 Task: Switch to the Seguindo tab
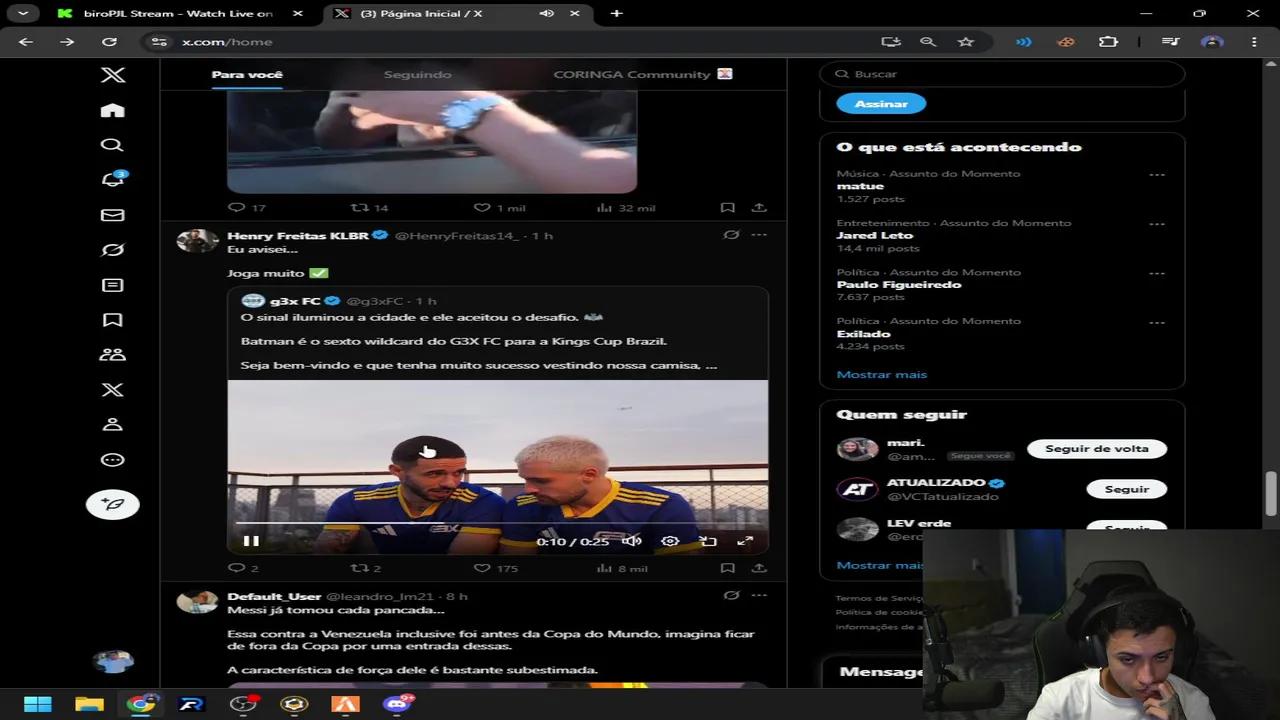pyautogui.click(x=417, y=74)
